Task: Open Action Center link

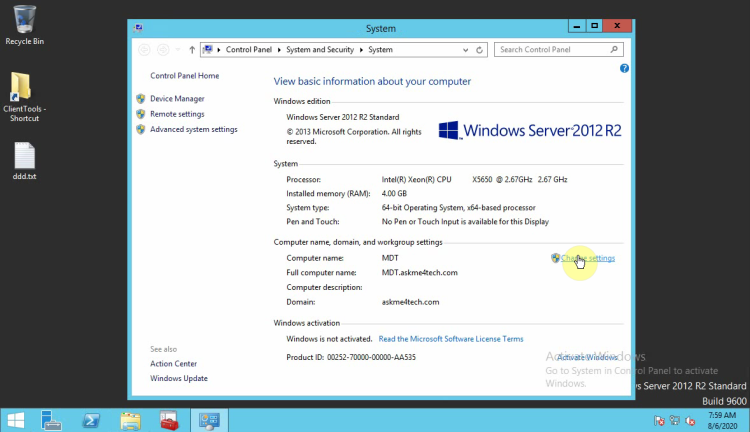Action: pos(173,364)
